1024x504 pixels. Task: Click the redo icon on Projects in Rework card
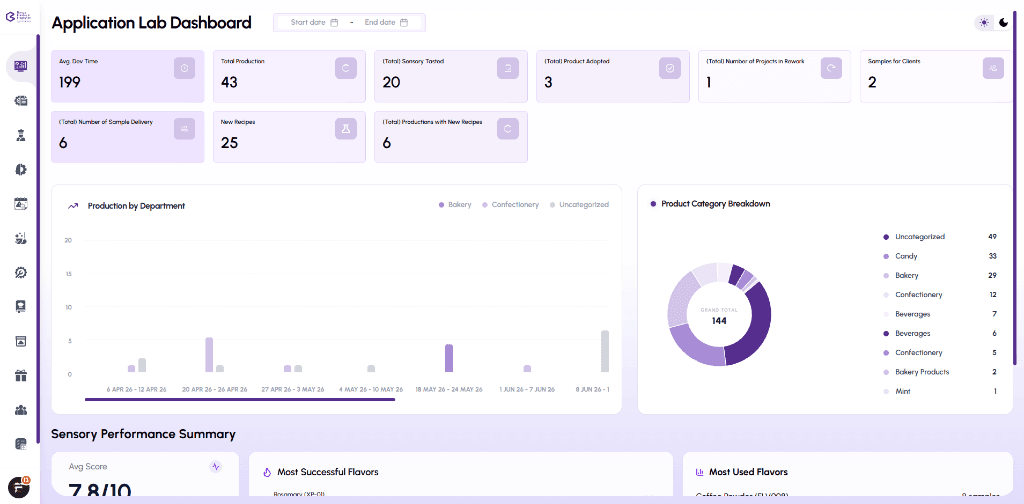coord(831,68)
